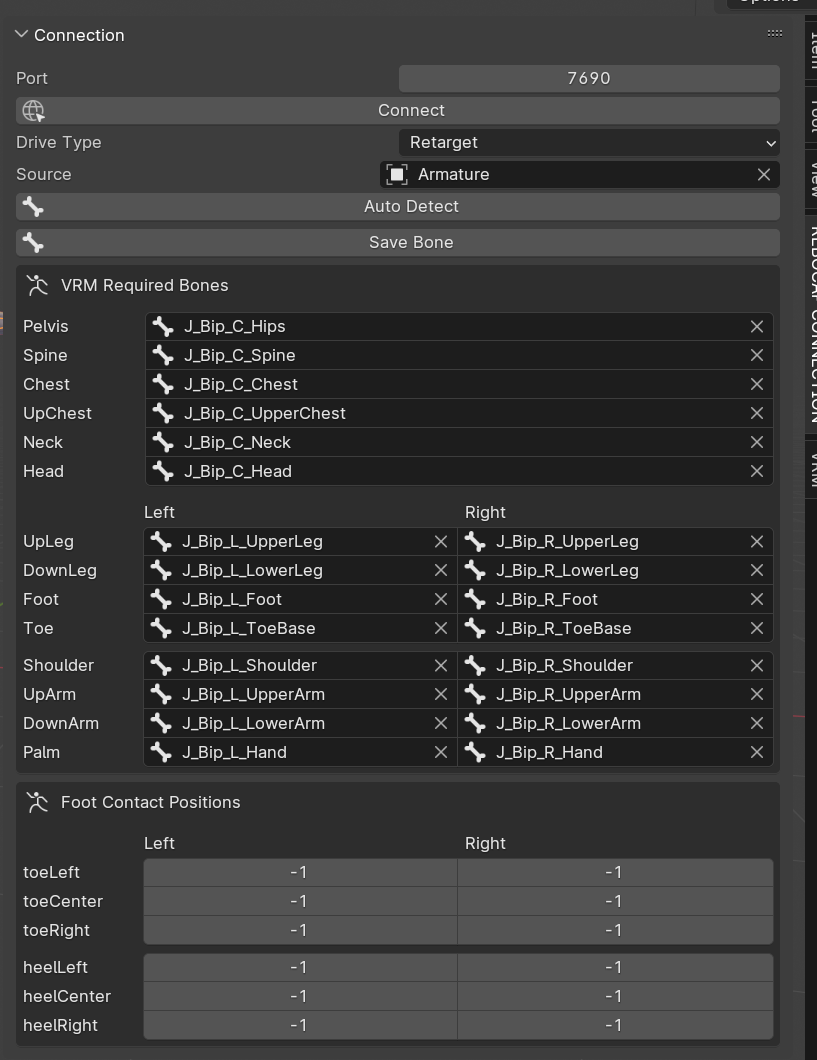This screenshot has height=1060, width=817.
Task: Clear the Neck bone field
Action: [x=756, y=442]
